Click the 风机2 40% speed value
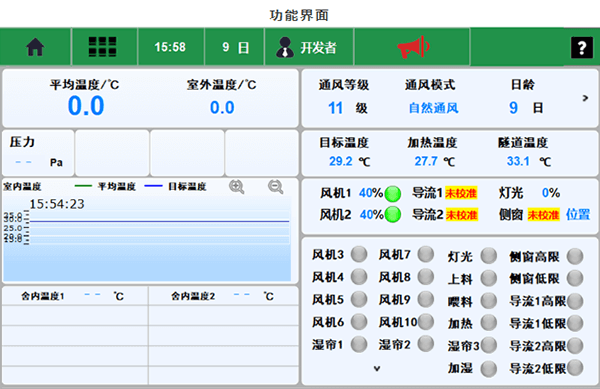The width and height of the screenshot is (600, 389). coord(371,215)
